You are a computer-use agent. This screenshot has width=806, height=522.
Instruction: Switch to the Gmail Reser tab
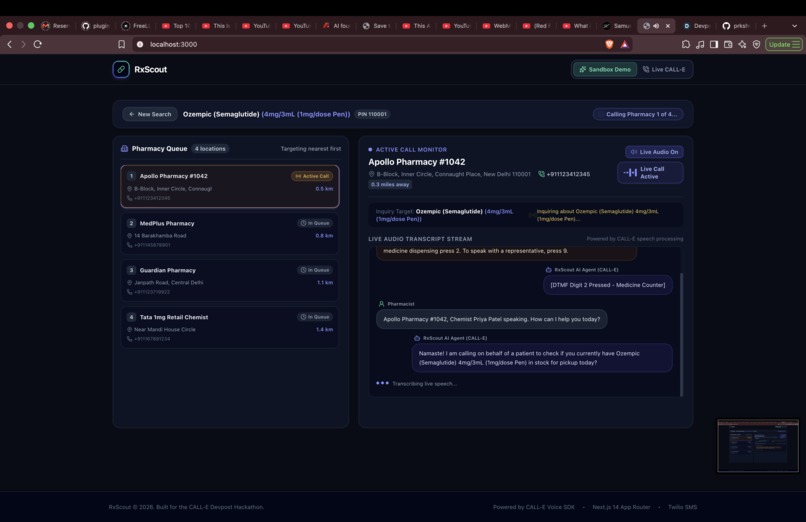(56, 26)
